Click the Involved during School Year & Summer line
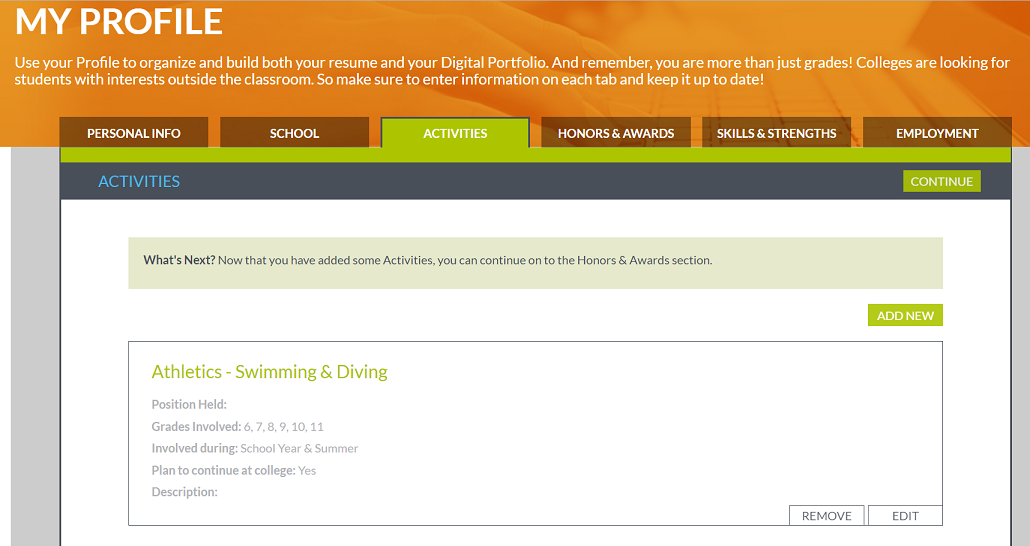The width and height of the screenshot is (1030, 546). tap(254, 449)
